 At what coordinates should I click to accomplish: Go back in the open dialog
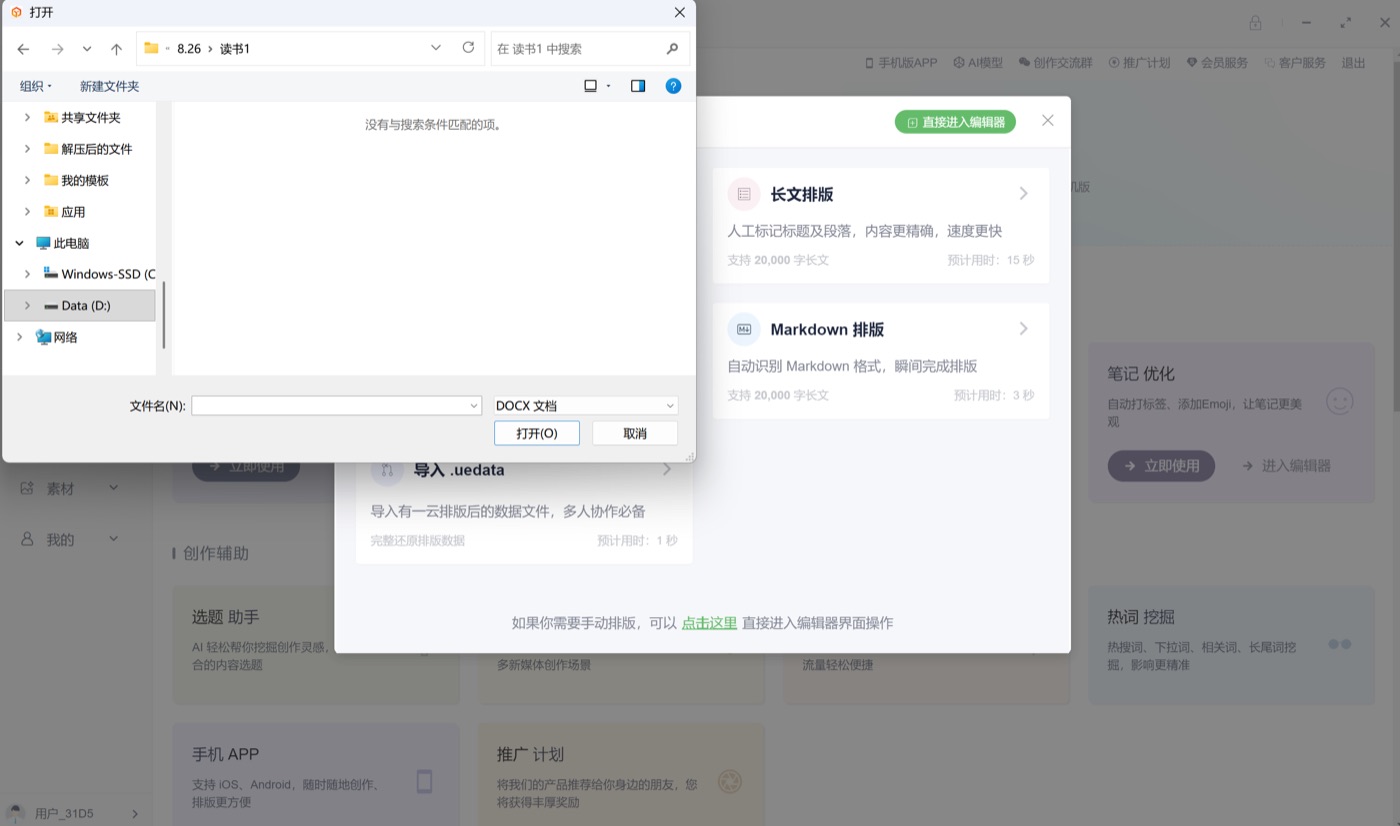pyautogui.click(x=23, y=48)
